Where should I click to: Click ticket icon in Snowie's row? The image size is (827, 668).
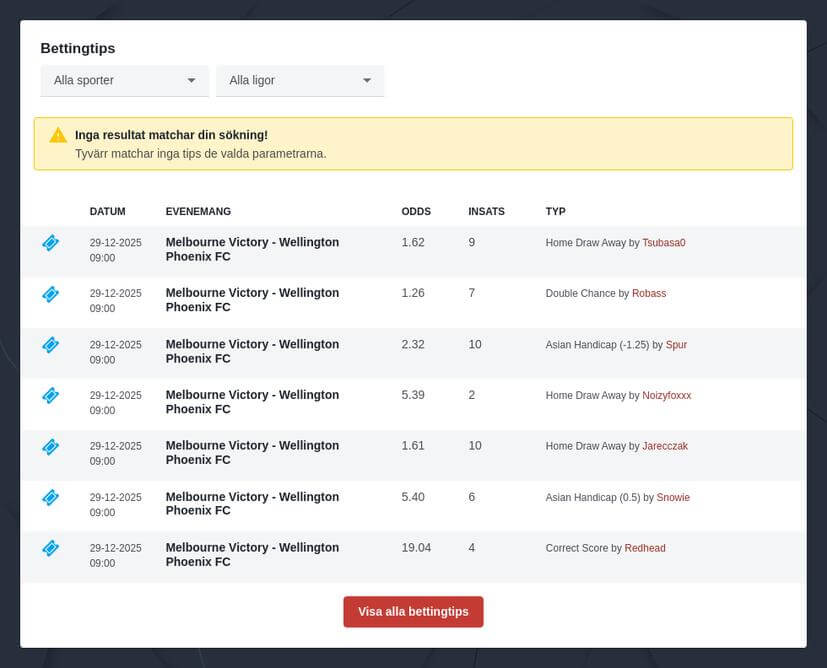[x=50, y=497]
